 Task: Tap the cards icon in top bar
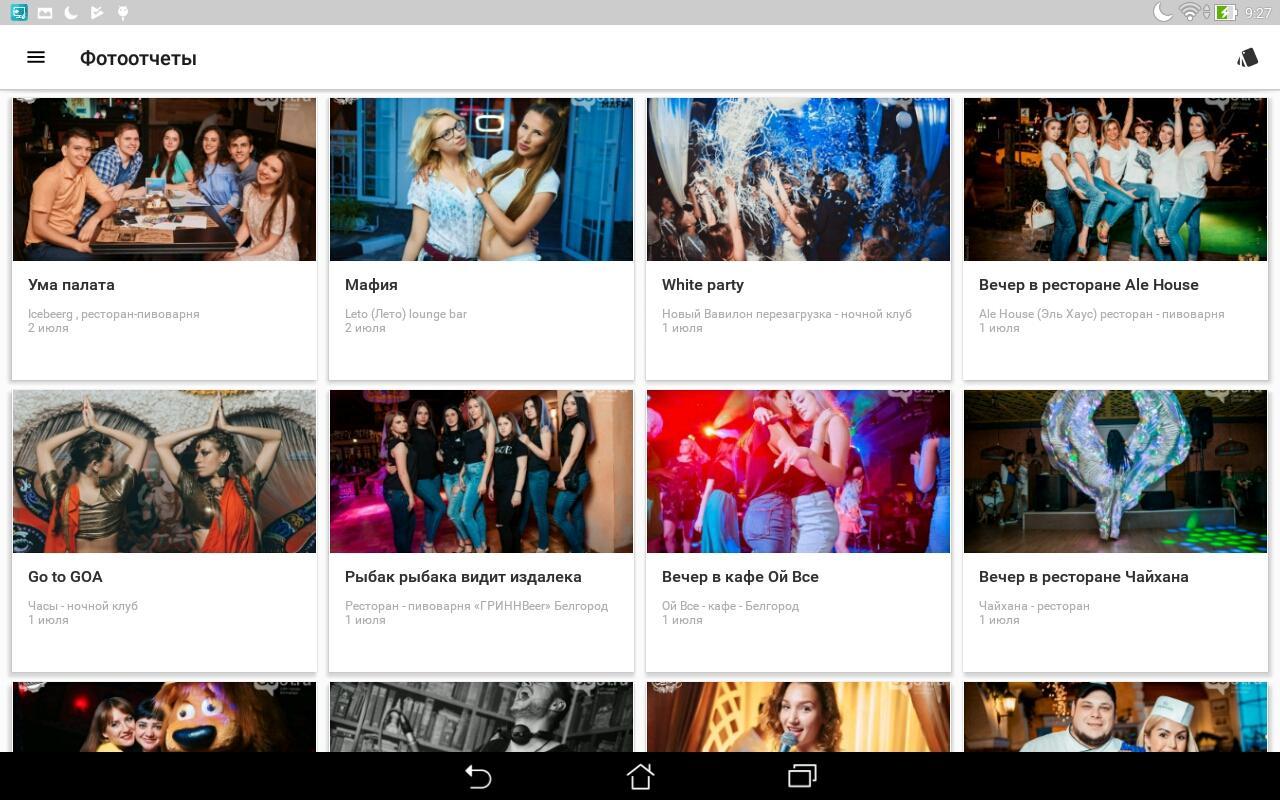[x=1247, y=58]
